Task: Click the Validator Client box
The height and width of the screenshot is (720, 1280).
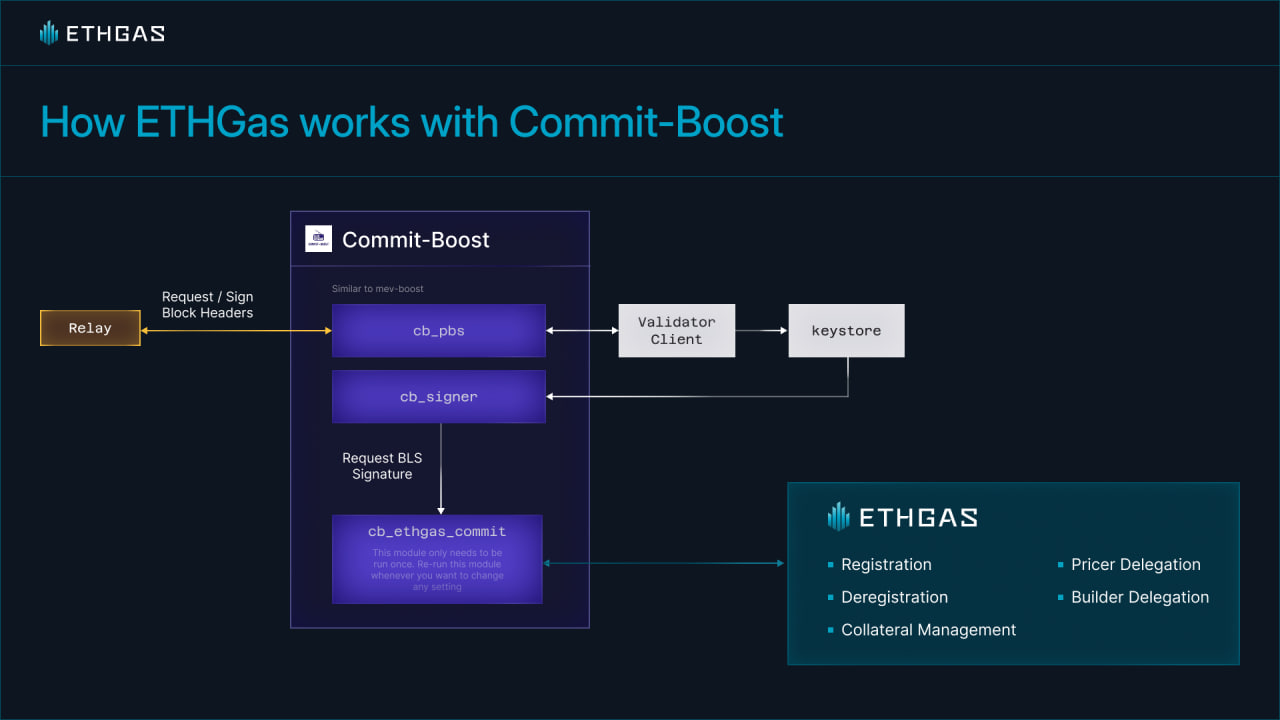Action: pos(676,331)
